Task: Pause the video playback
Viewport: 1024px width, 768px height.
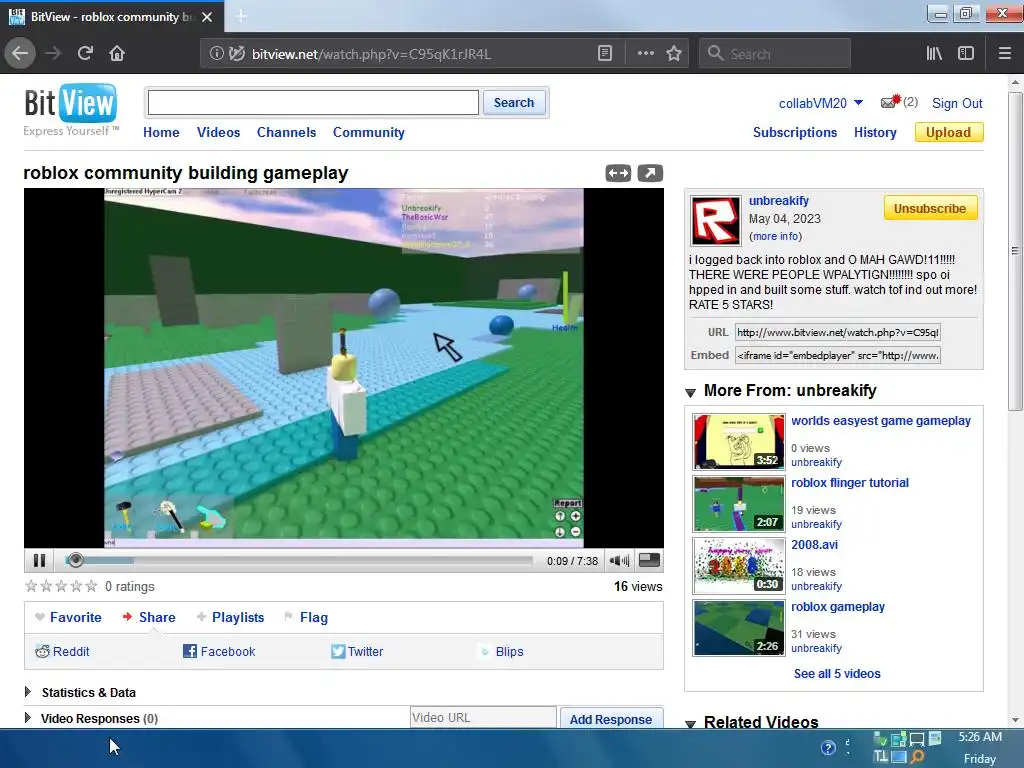Action: [39, 560]
